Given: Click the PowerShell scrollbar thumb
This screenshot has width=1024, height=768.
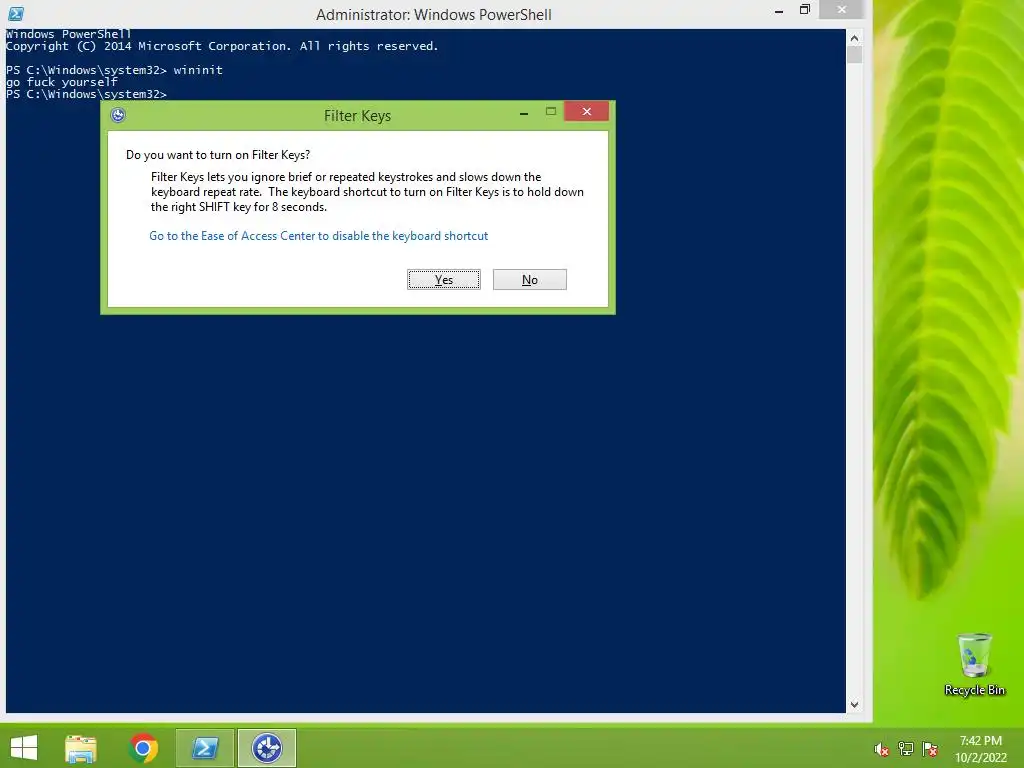Looking at the screenshot, I should tap(854, 55).
